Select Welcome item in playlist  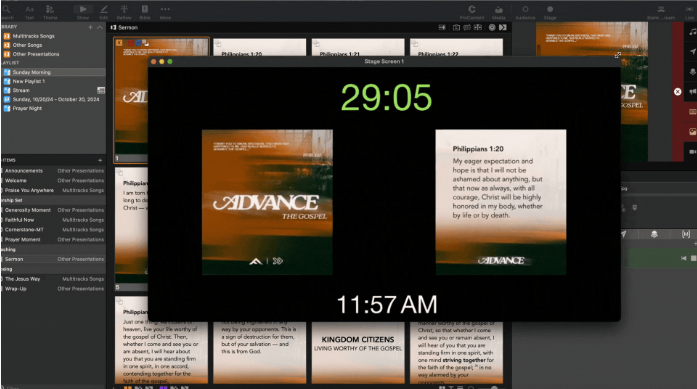click(54, 180)
